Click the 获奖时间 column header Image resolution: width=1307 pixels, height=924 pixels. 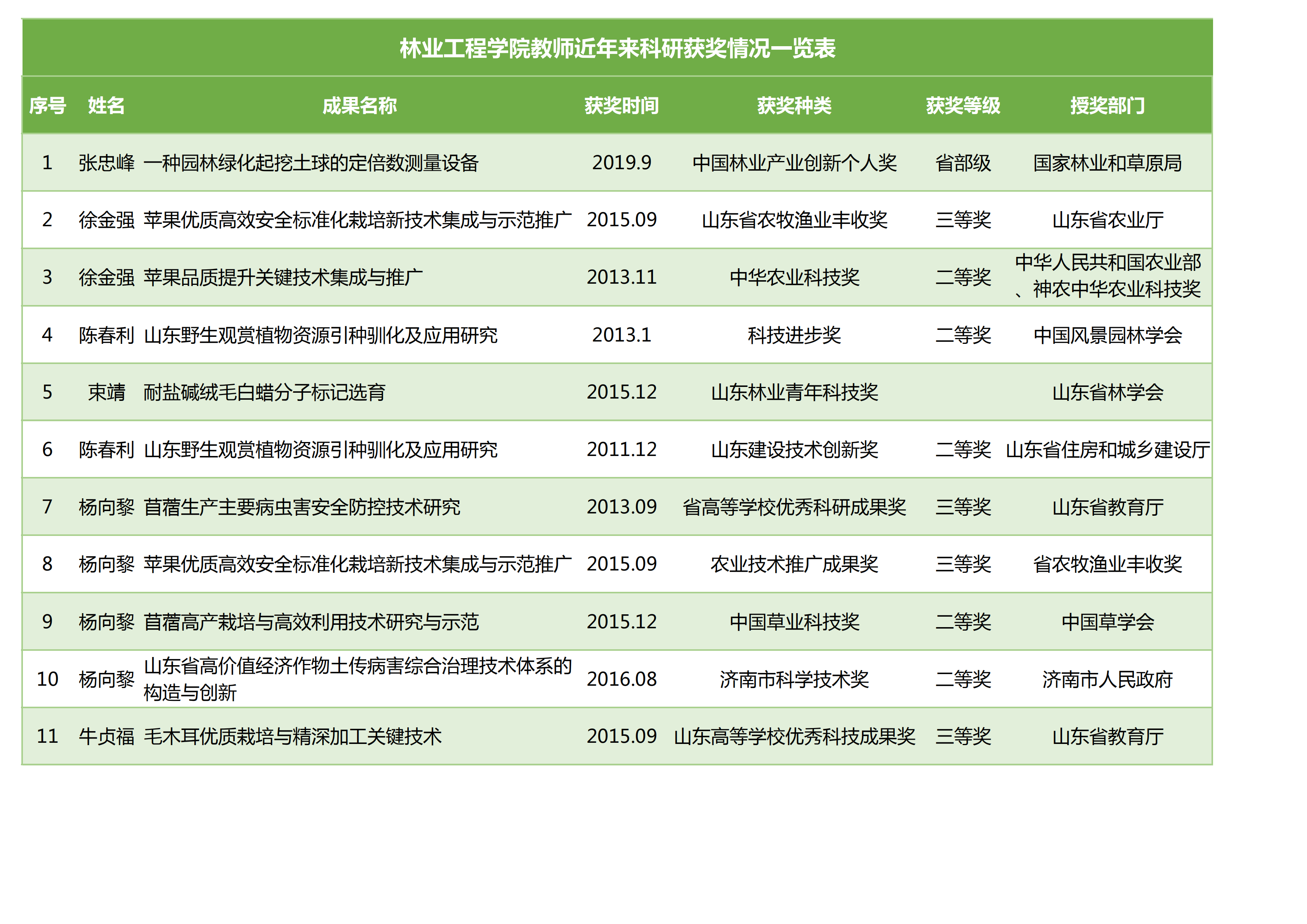621,105
